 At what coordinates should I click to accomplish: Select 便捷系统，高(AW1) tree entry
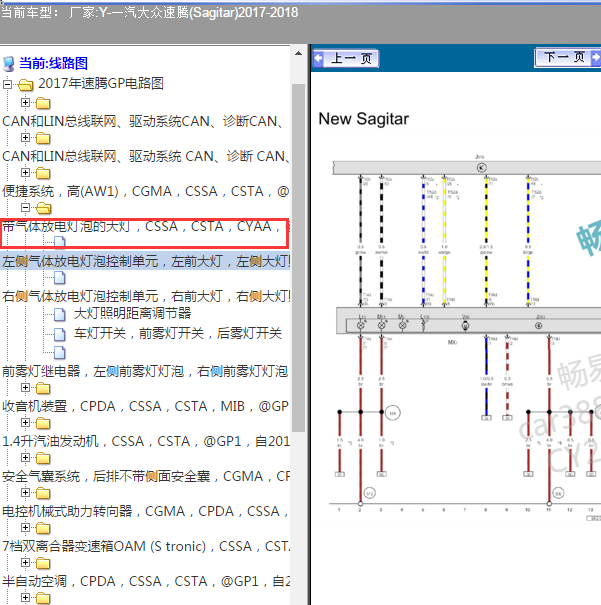(145, 191)
